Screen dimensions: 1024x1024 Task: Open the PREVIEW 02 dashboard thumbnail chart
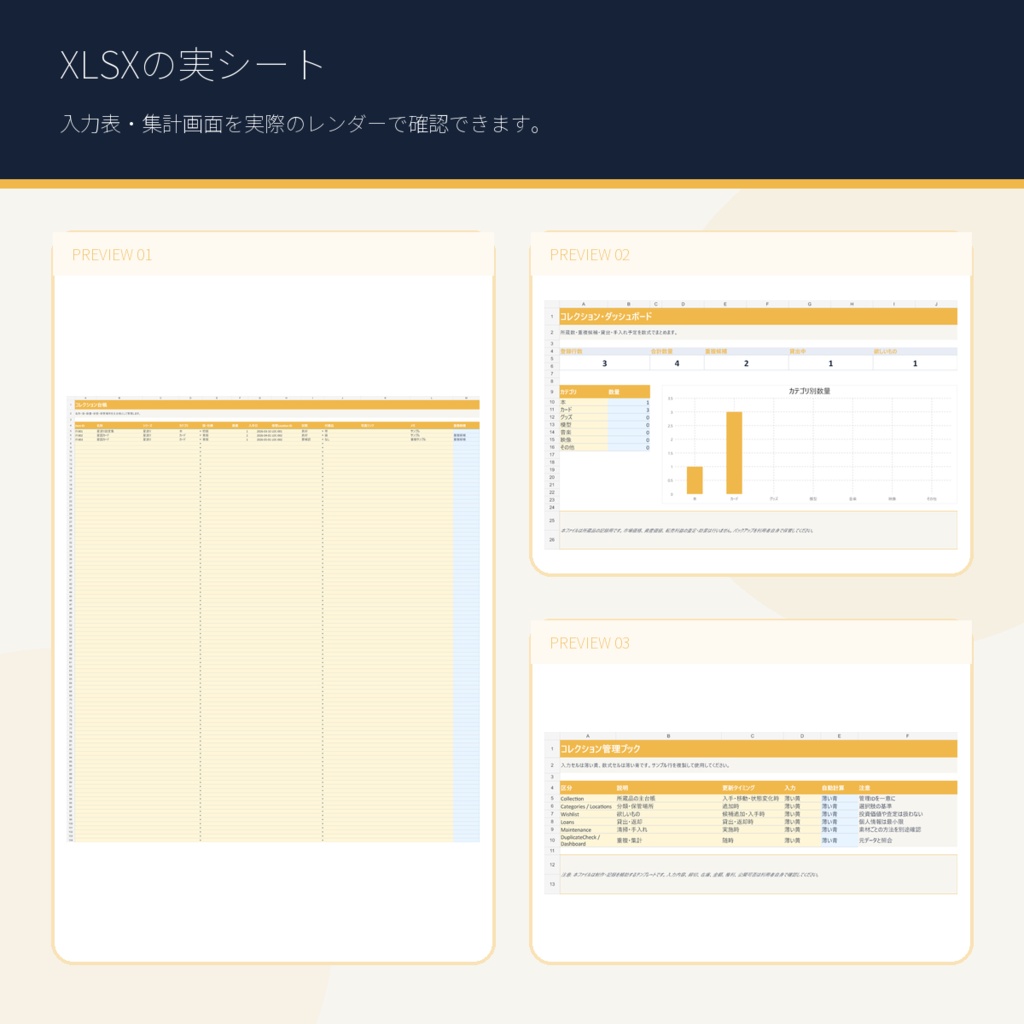[x=809, y=444]
